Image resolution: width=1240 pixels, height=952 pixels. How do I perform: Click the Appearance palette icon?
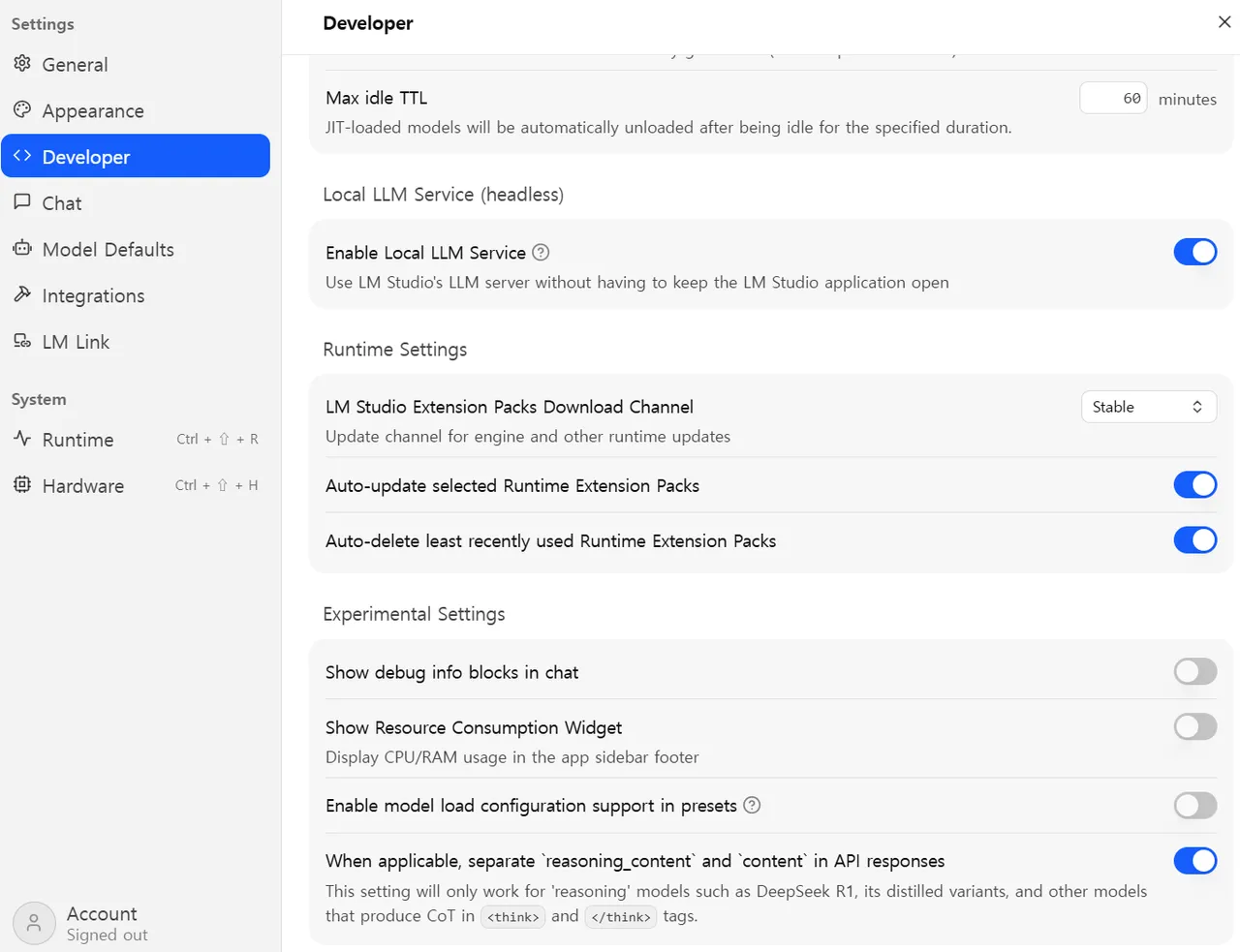(x=22, y=109)
